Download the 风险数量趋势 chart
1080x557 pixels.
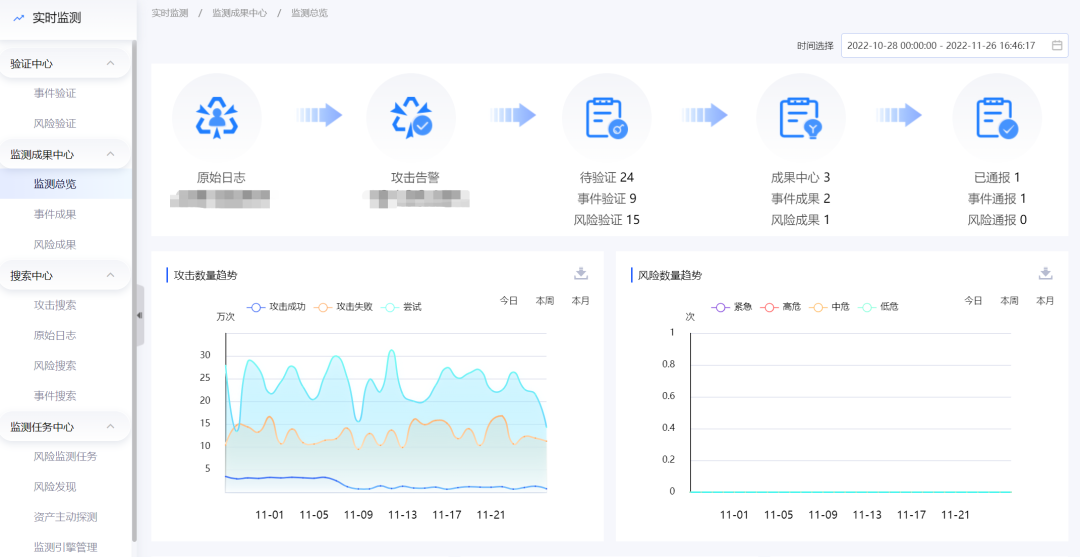pyautogui.click(x=1045, y=274)
